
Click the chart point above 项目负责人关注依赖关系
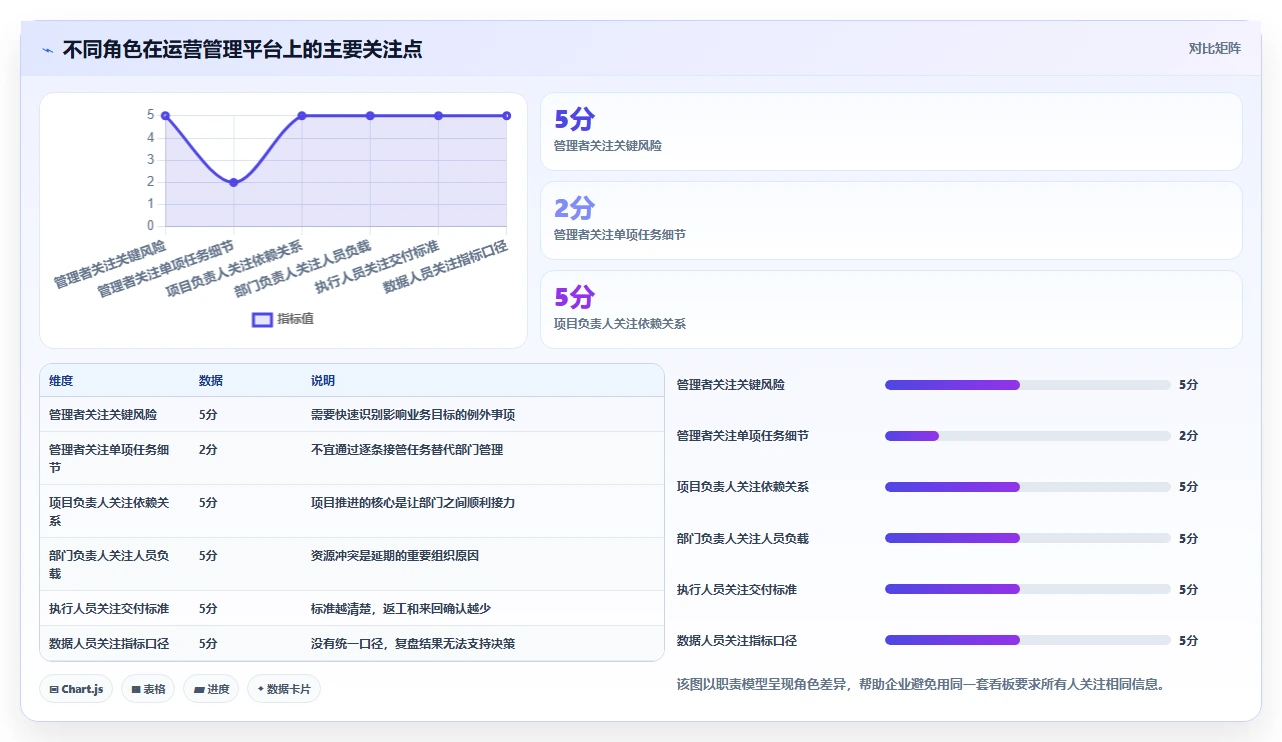302,116
